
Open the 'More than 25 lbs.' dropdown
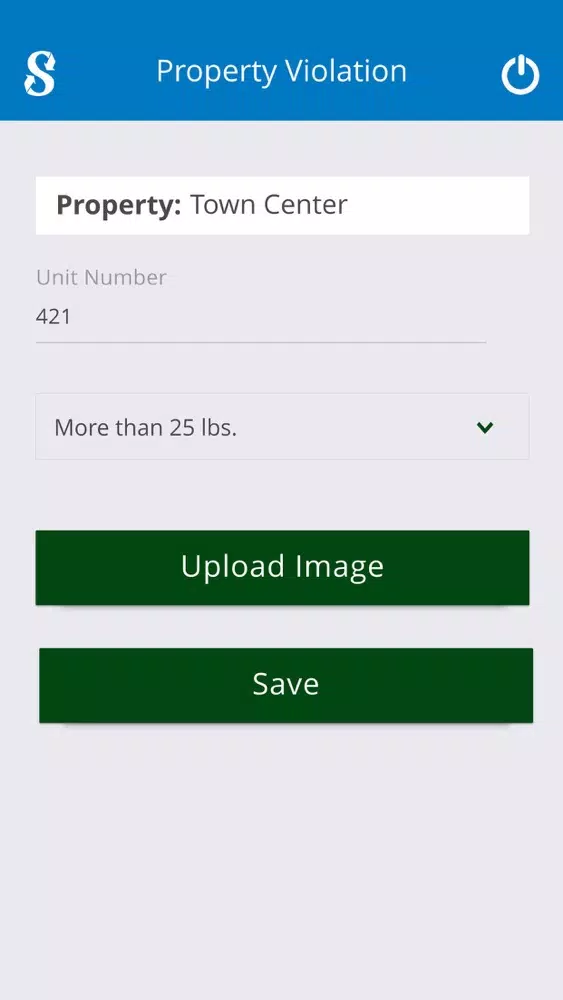click(282, 427)
